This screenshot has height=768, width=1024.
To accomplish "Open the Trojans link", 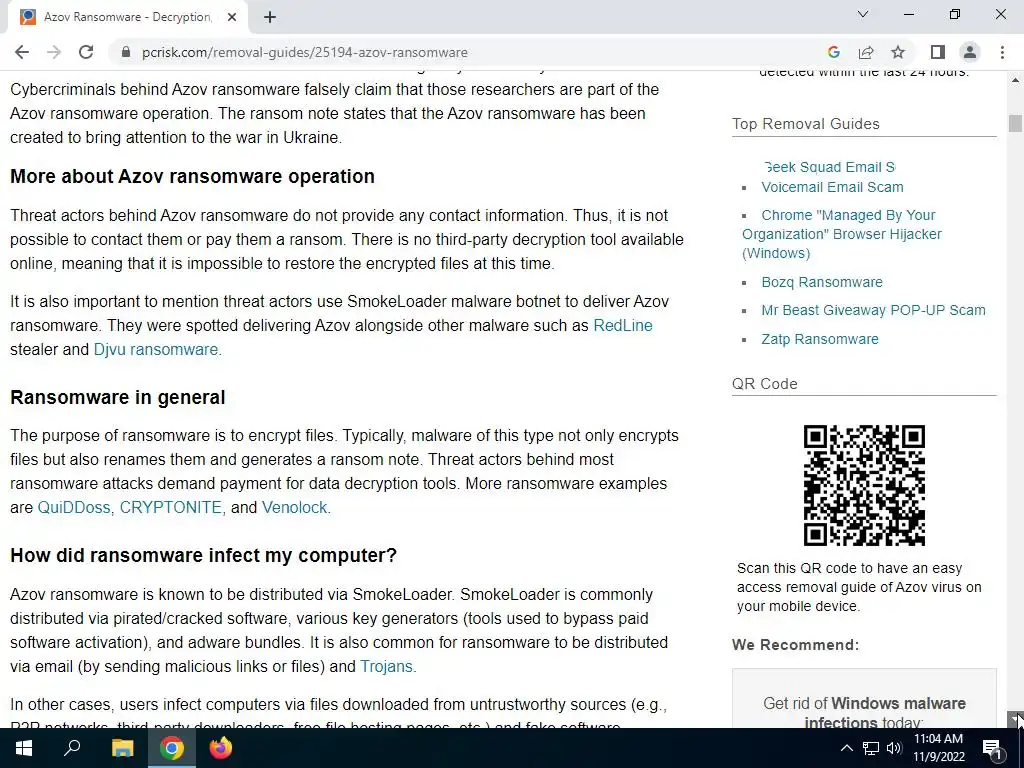I will tap(387, 667).
